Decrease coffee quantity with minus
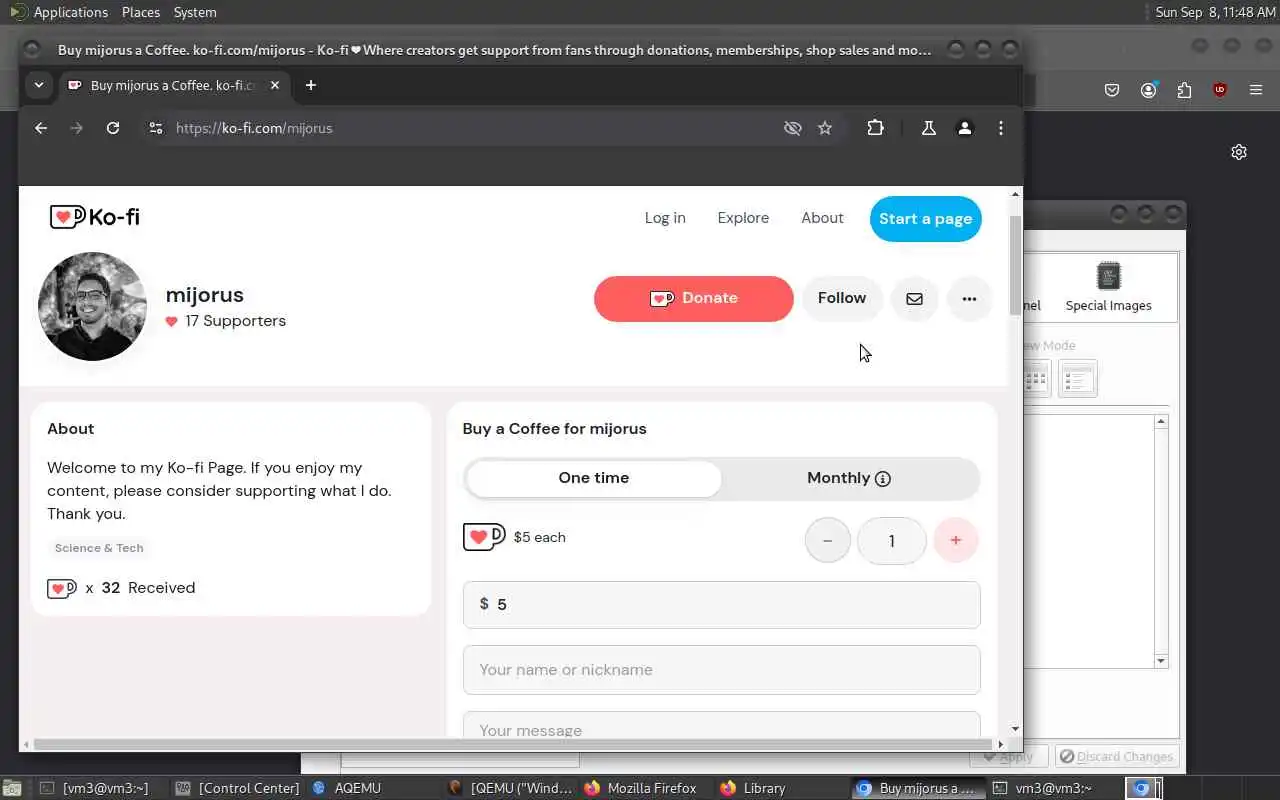1280x800 pixels. [x=828, y=540]
